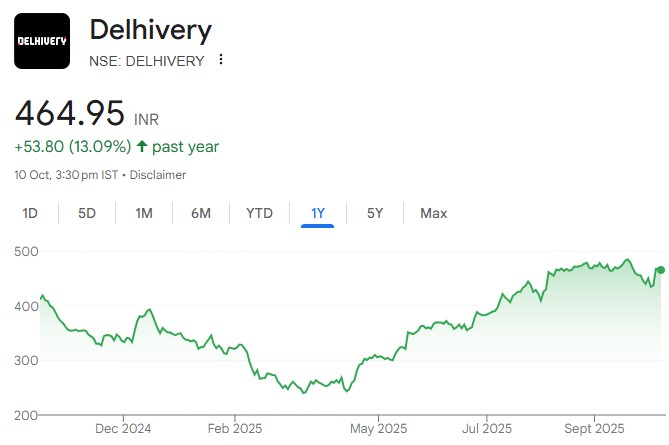Select the 1D time range tab

click(30, 213)
